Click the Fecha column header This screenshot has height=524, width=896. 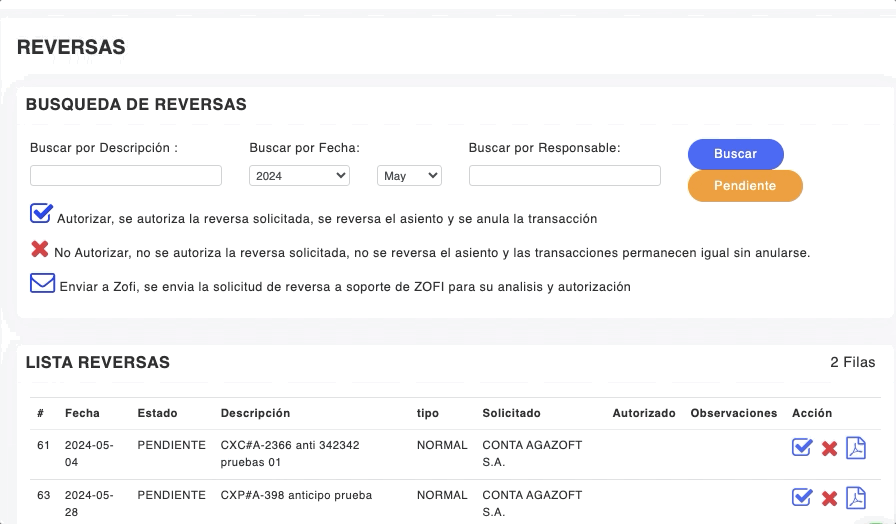tap(82, 413)
